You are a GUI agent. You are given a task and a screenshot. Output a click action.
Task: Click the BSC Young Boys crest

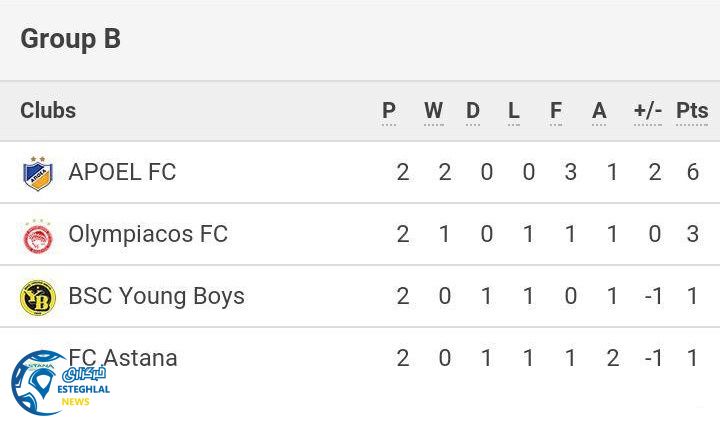[x=38, y=297]
